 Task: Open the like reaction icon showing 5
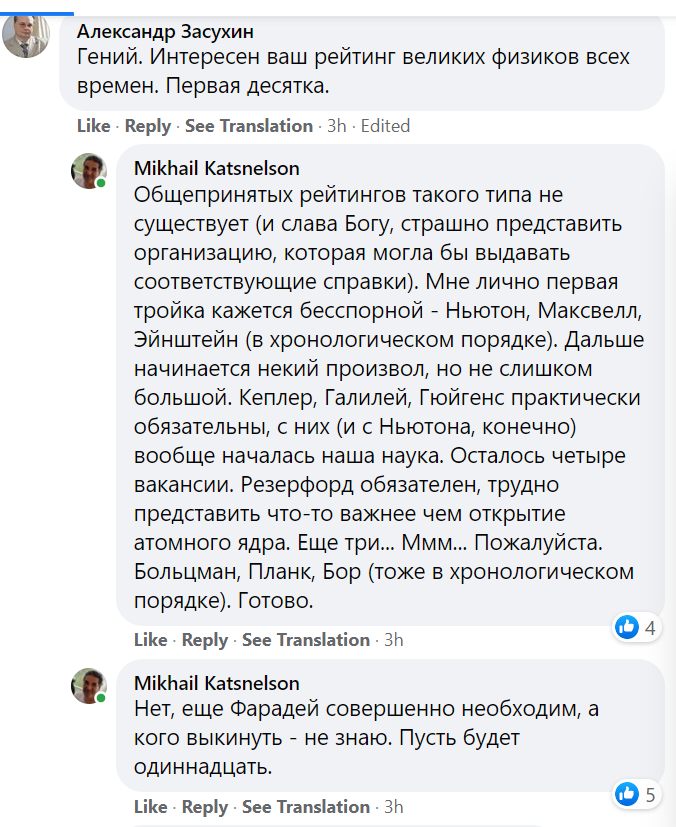[x=628, y=794]
